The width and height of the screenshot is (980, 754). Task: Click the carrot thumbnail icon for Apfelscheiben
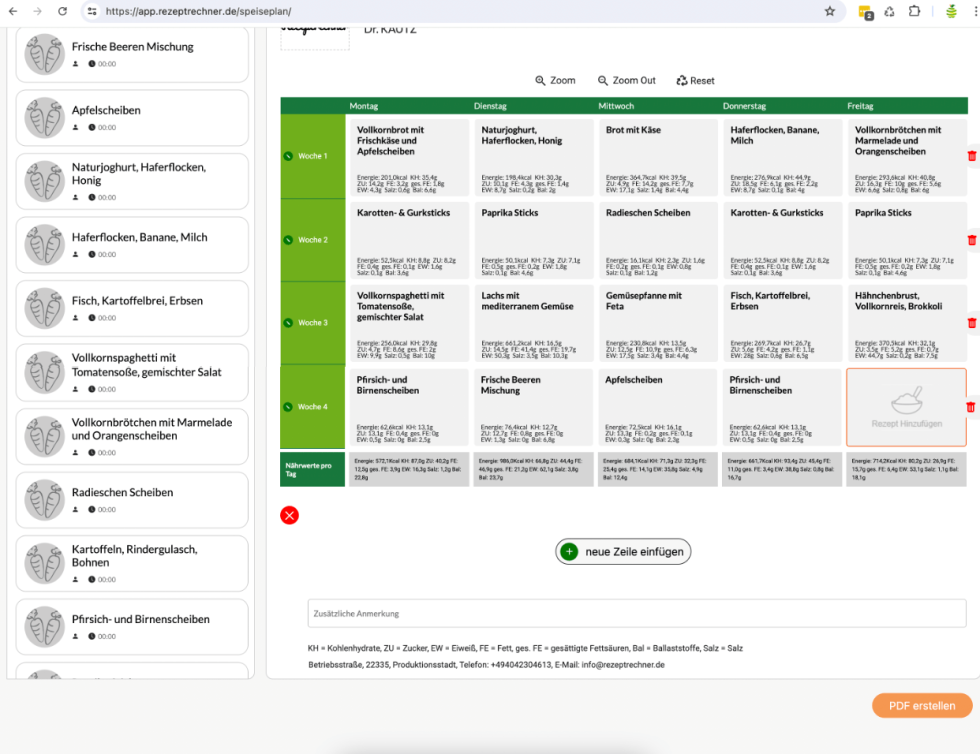(x=44, y=117)
